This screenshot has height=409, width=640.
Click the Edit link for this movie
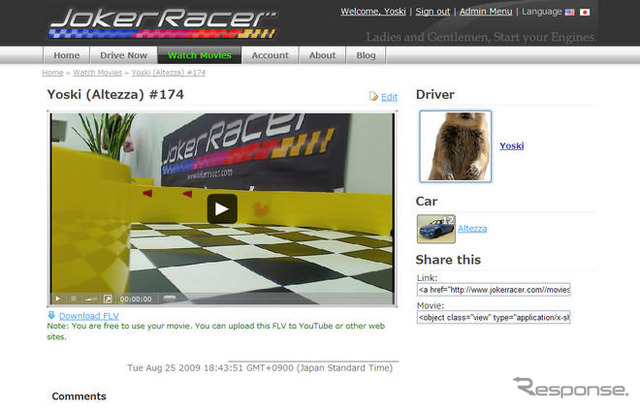389,97
